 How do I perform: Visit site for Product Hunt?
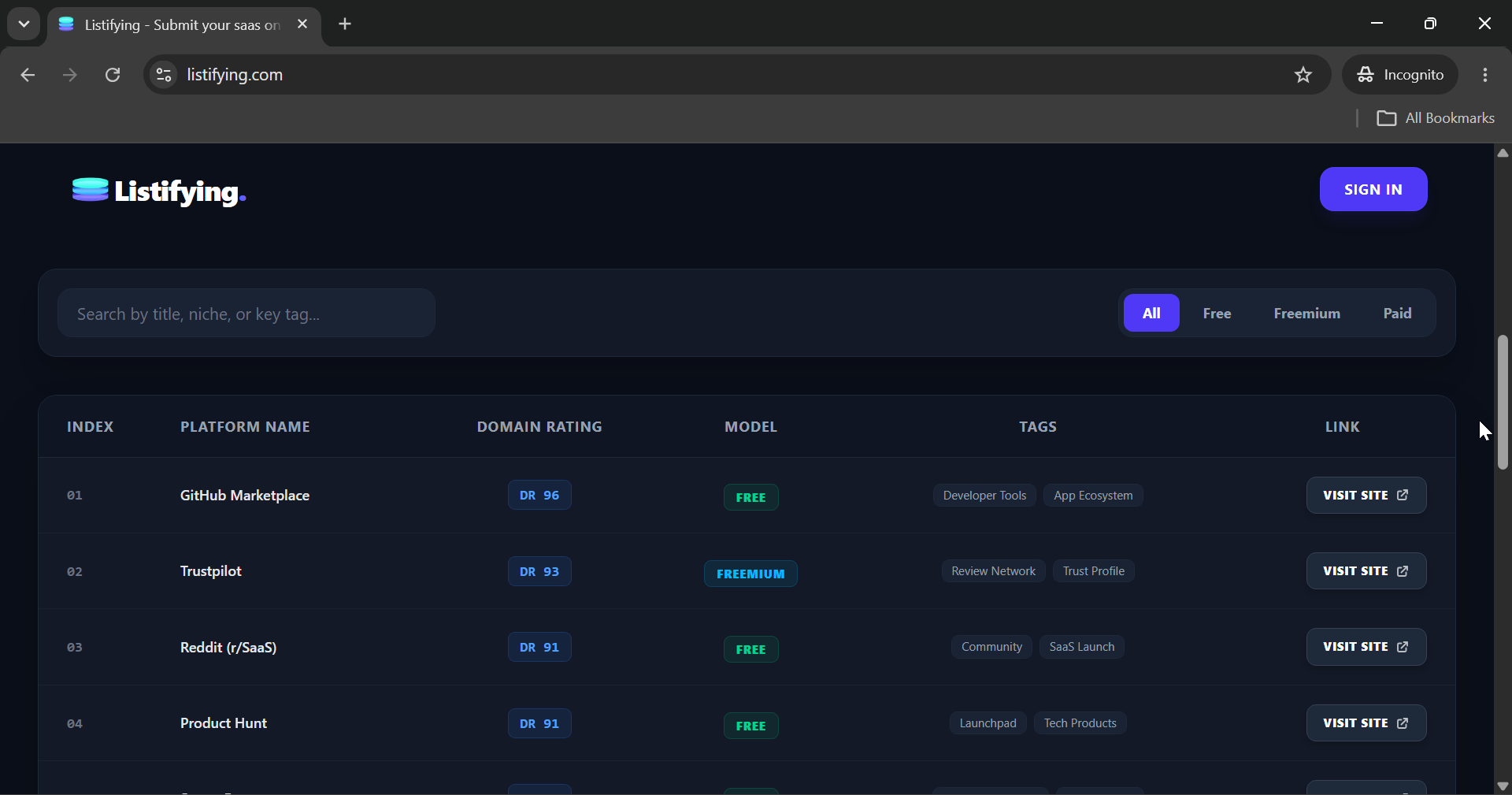(x=1366, y=723)
